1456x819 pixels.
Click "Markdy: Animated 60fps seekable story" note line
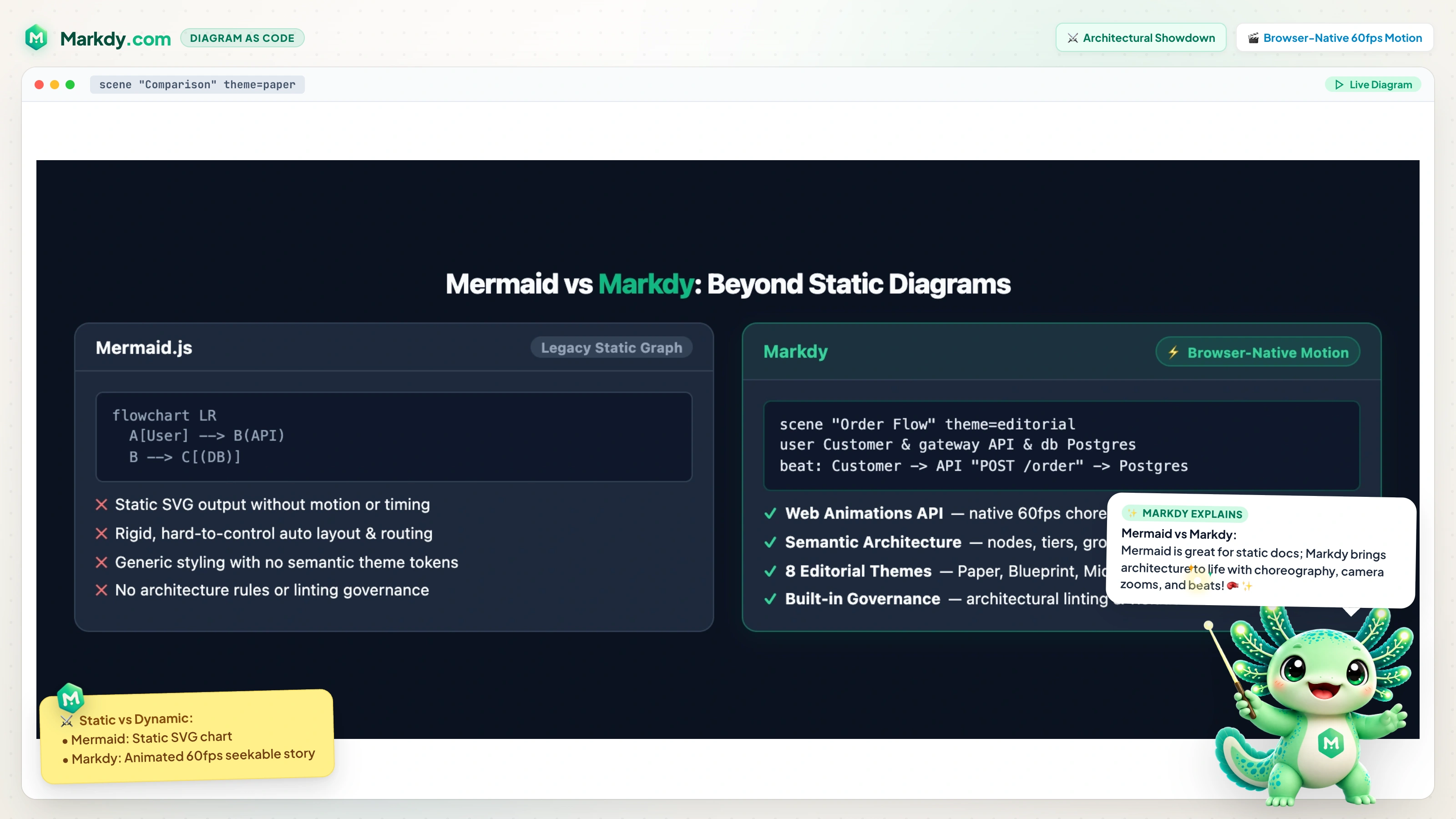193,756
